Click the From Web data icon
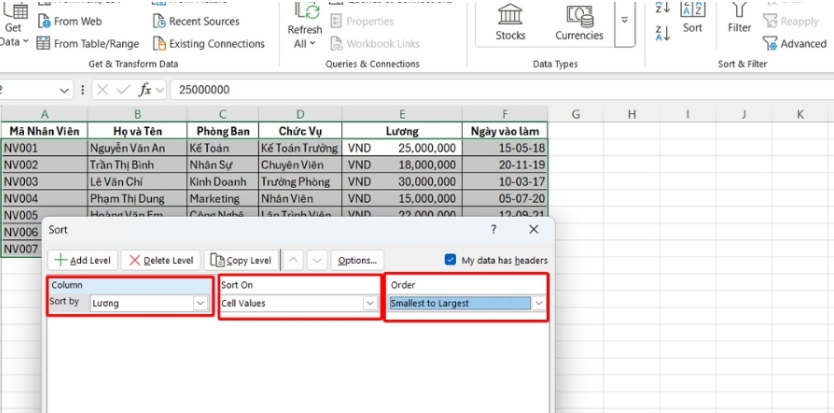The image size is (834, 413). 44,21
